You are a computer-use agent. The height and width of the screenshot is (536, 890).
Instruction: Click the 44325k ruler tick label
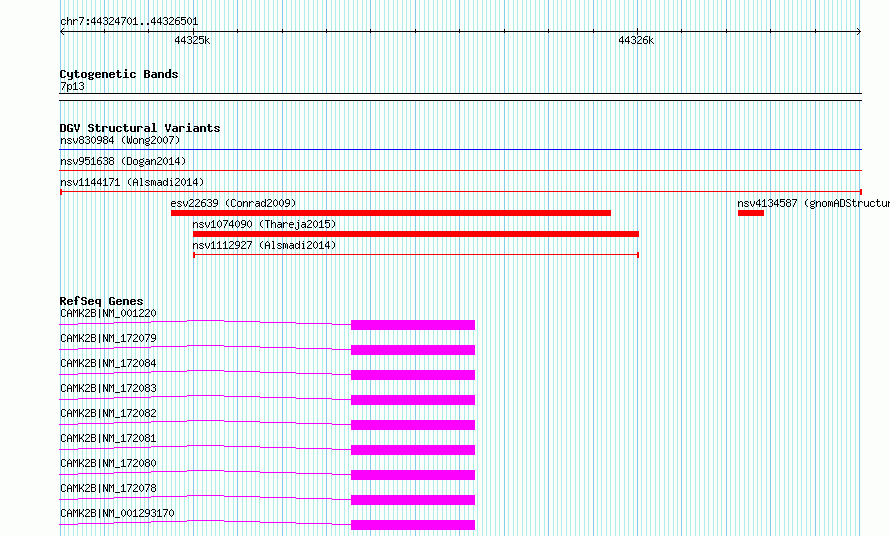(192, 40)
